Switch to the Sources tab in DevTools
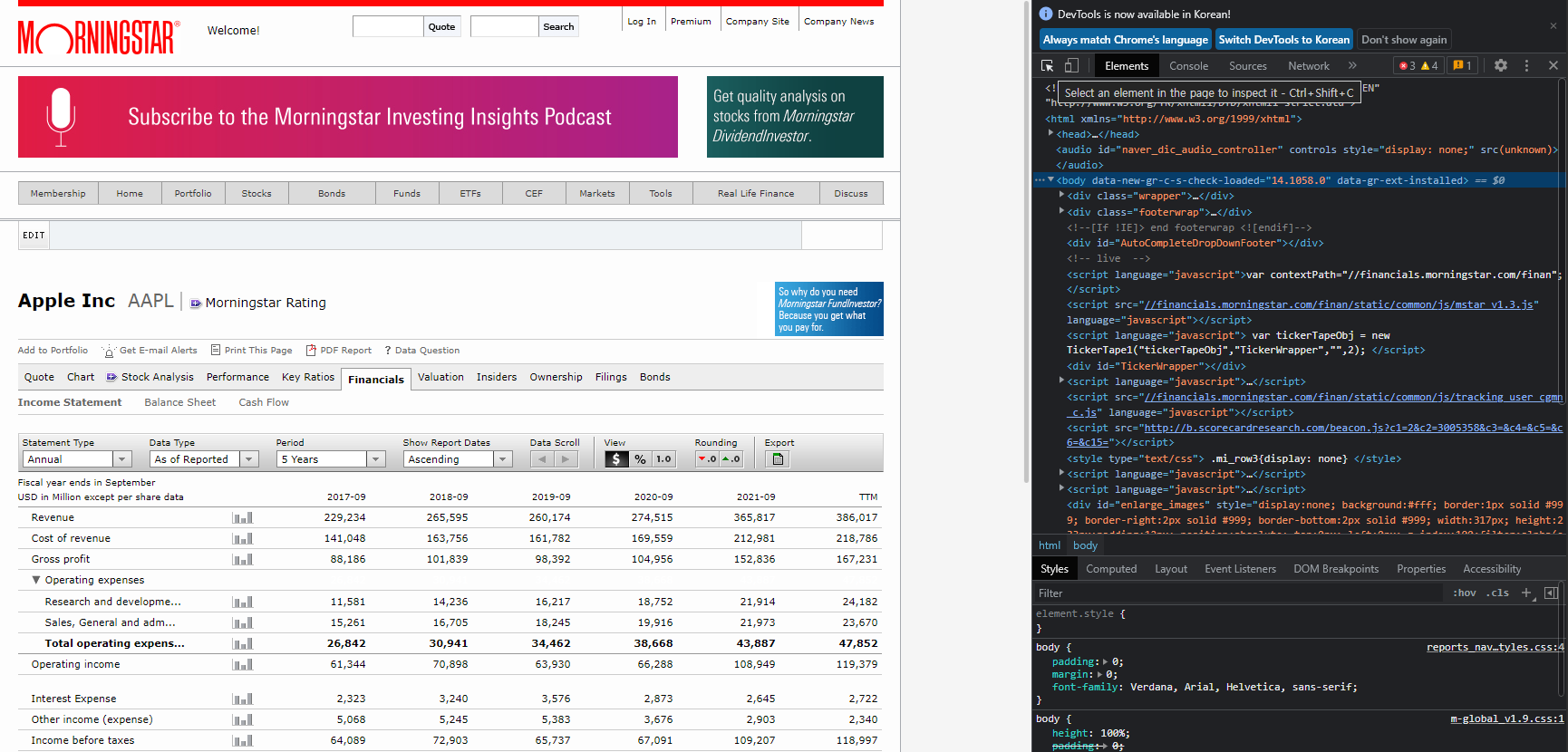Screen dimensions: 1568x752 1247,65
